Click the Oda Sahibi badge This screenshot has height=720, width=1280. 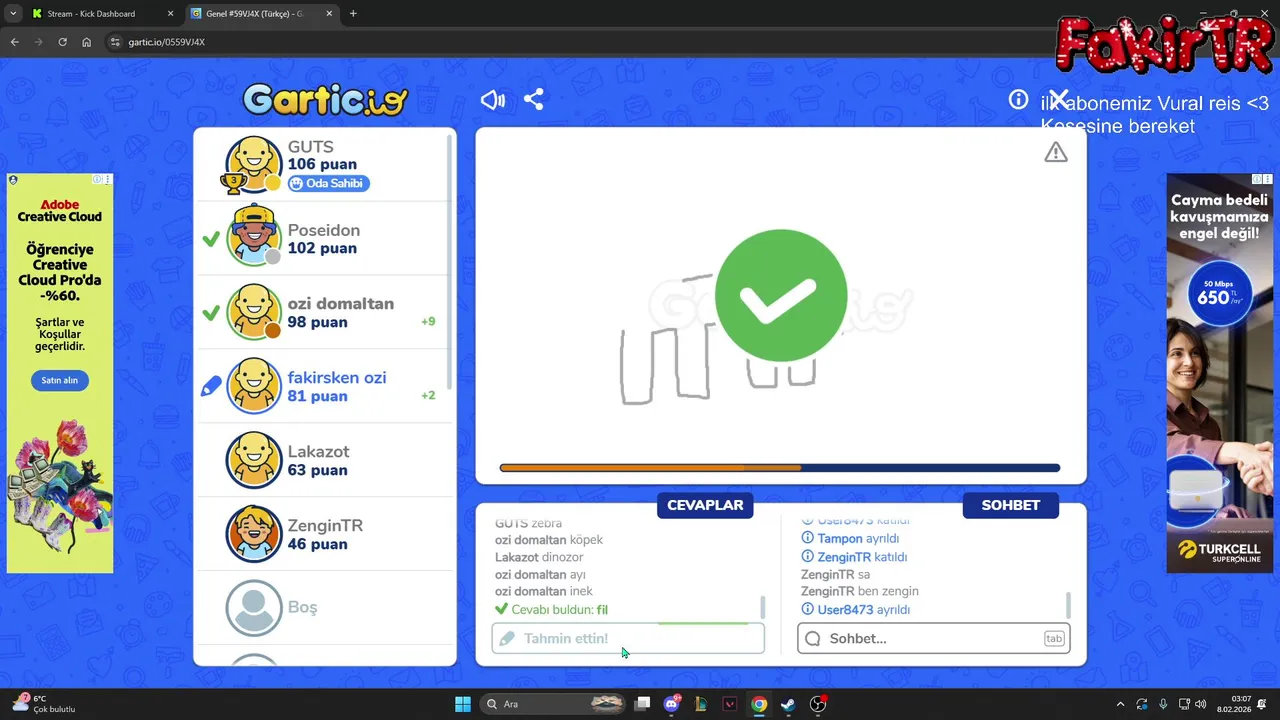329,183
